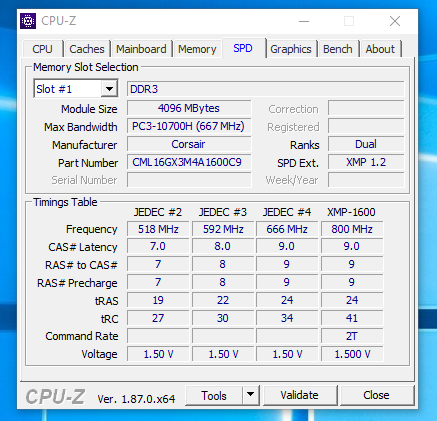Viewport: 437px width, 421px height.
Task: Click the 4096 MBytes module size value
Action: [189, 108]
